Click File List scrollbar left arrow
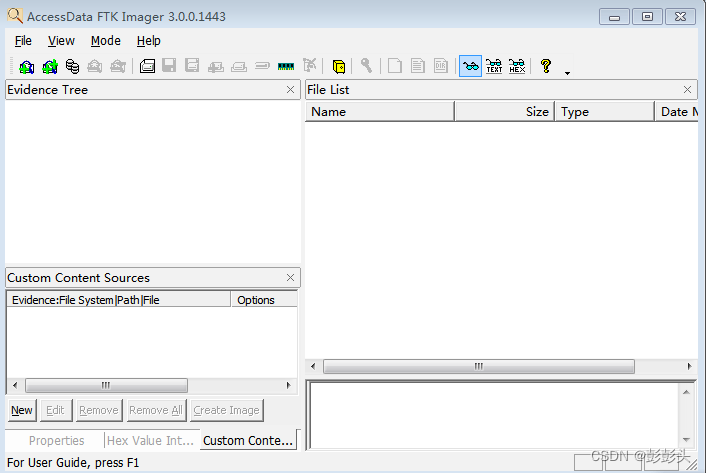 click(x=313, y=366)
